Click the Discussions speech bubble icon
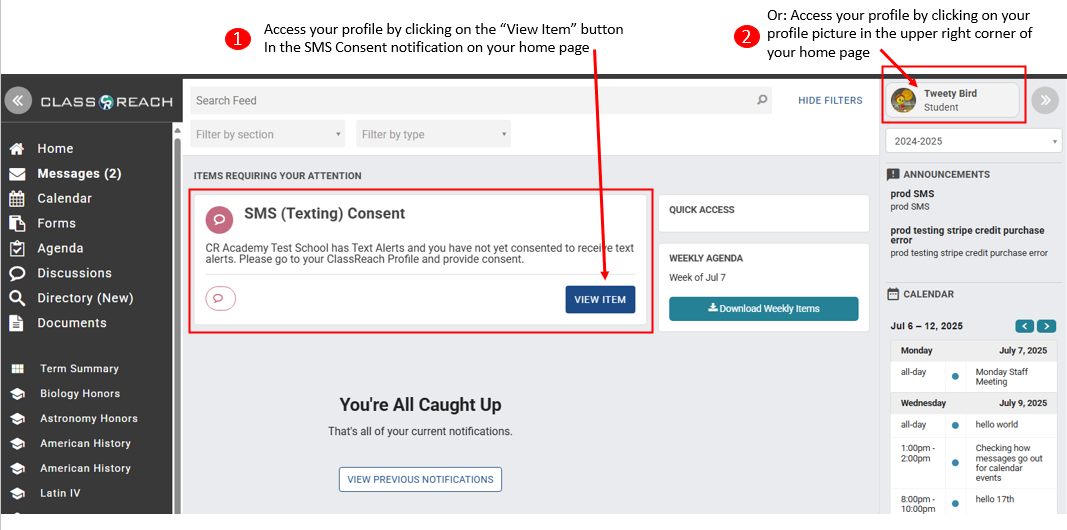Image resolution: width=1067 pixels, height=530 pixels. tap(17, 273)
